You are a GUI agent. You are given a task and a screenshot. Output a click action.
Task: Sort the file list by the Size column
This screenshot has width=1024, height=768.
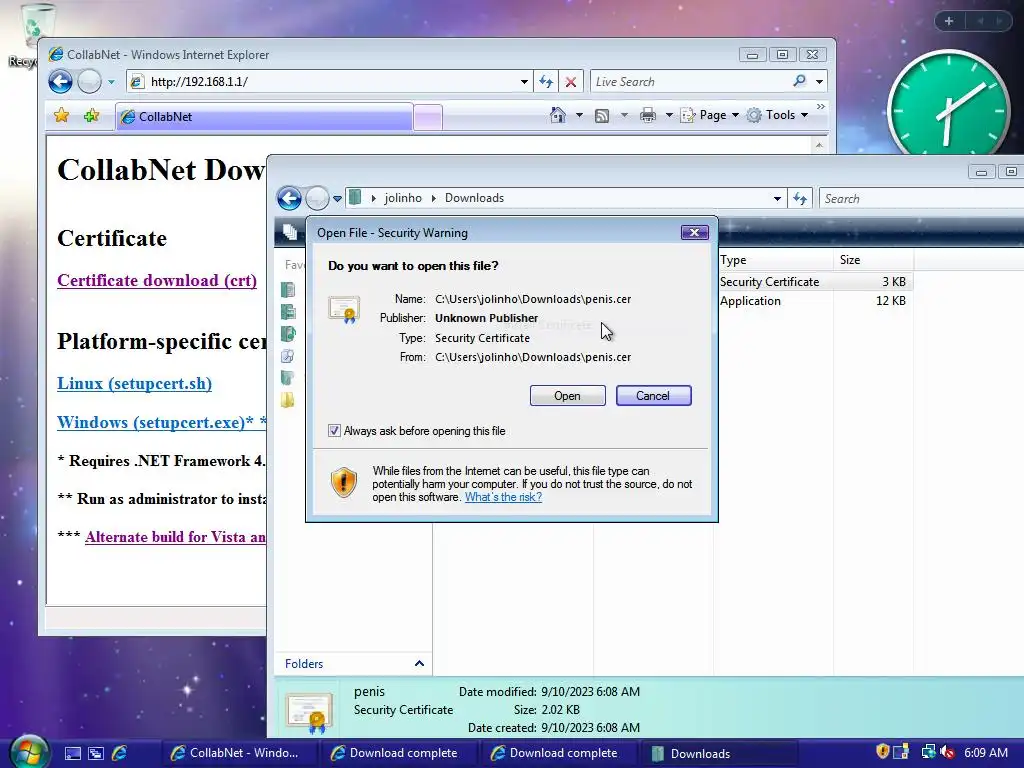[873, 260]
